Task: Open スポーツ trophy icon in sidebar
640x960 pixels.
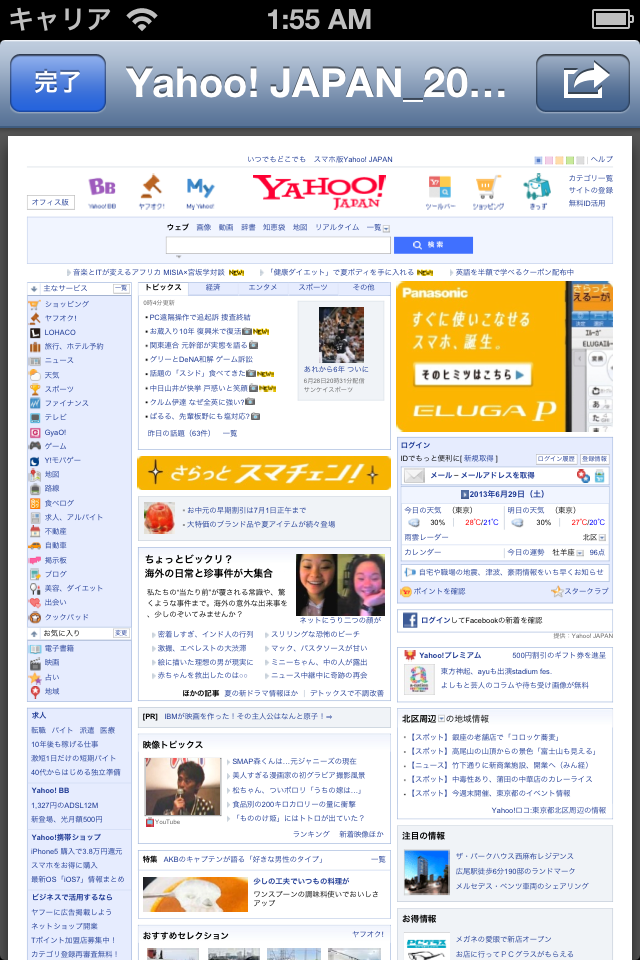Action: 36,389
